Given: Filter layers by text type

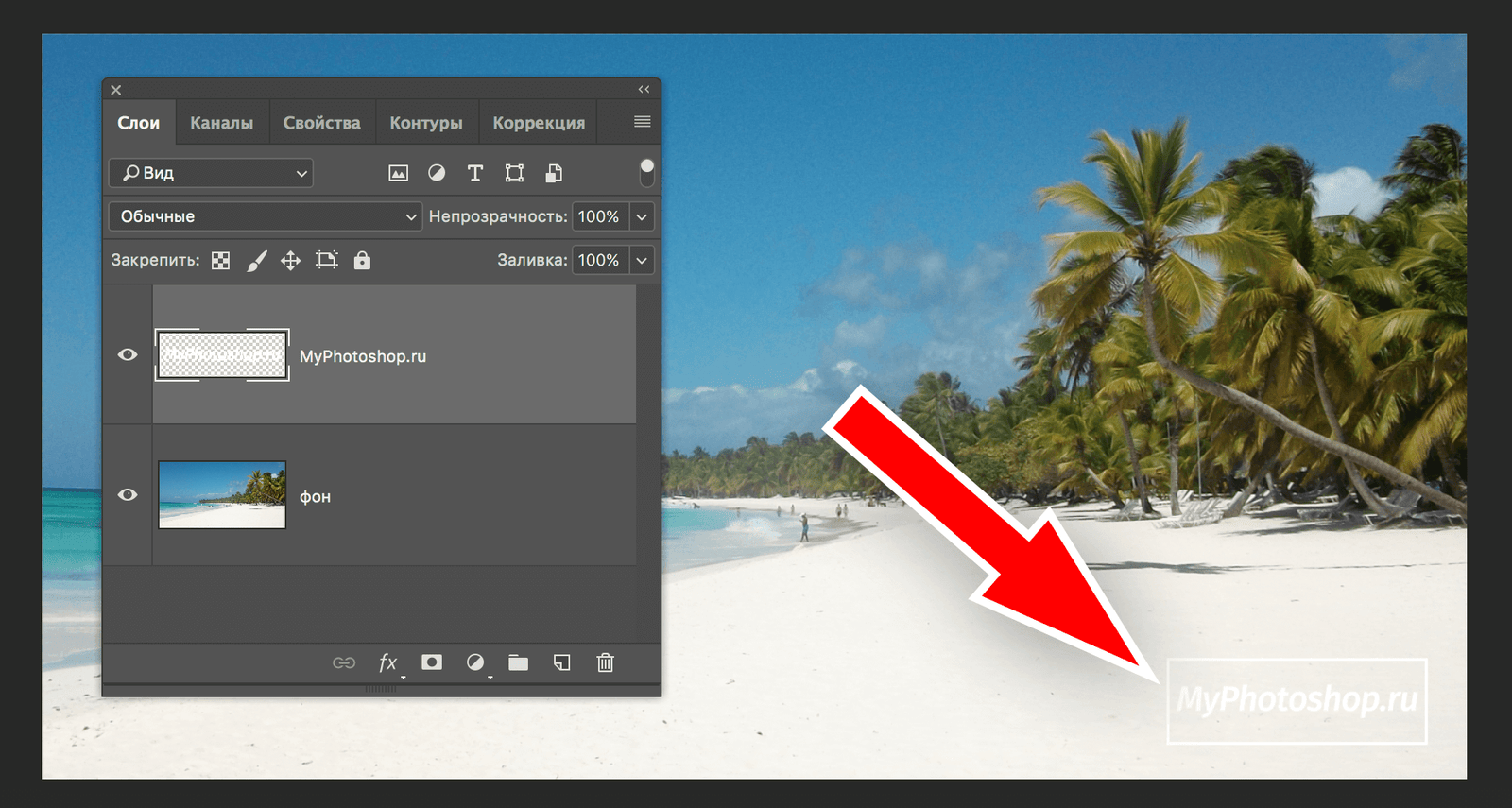Looking at the screenshot, I should point(475,173).
